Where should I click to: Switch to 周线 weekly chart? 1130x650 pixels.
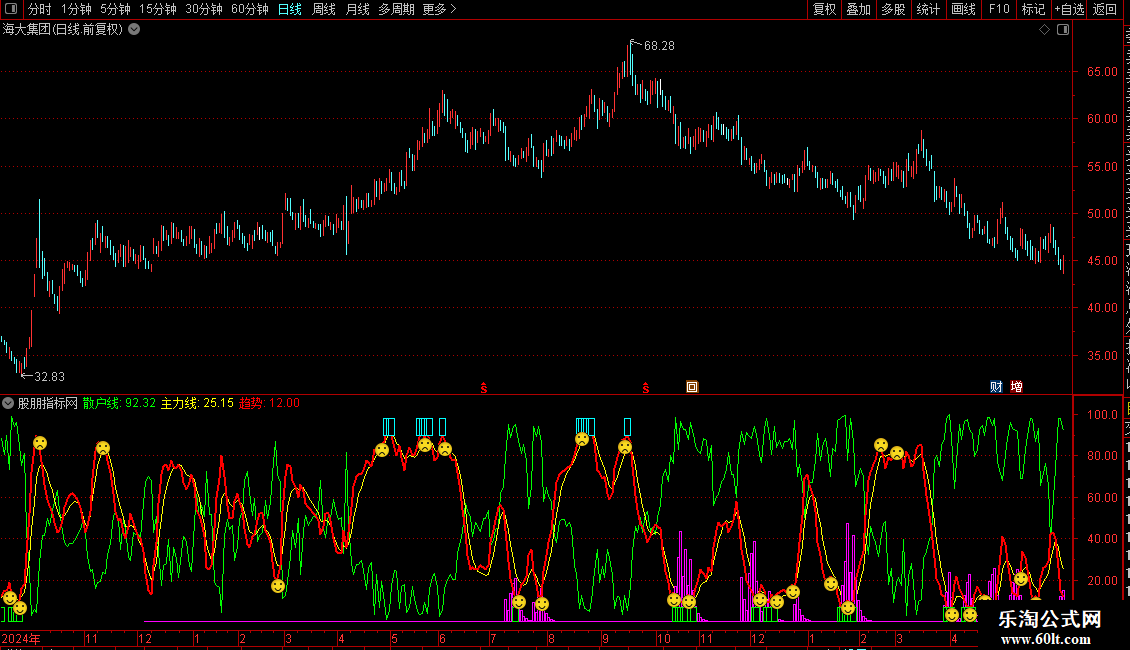tap(324, 9)
